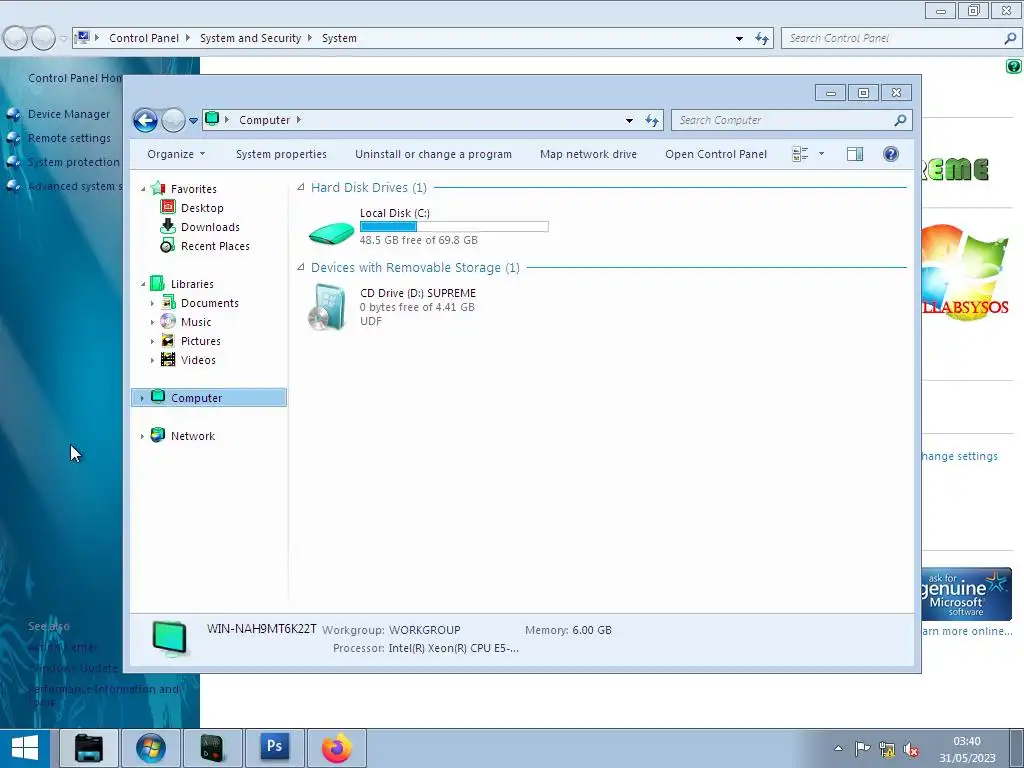Image resolution: width=1024 pixels, height=768 pixels.
Task: Open Remote settings link
Action: pyautogui.click(x=69, y=138)
